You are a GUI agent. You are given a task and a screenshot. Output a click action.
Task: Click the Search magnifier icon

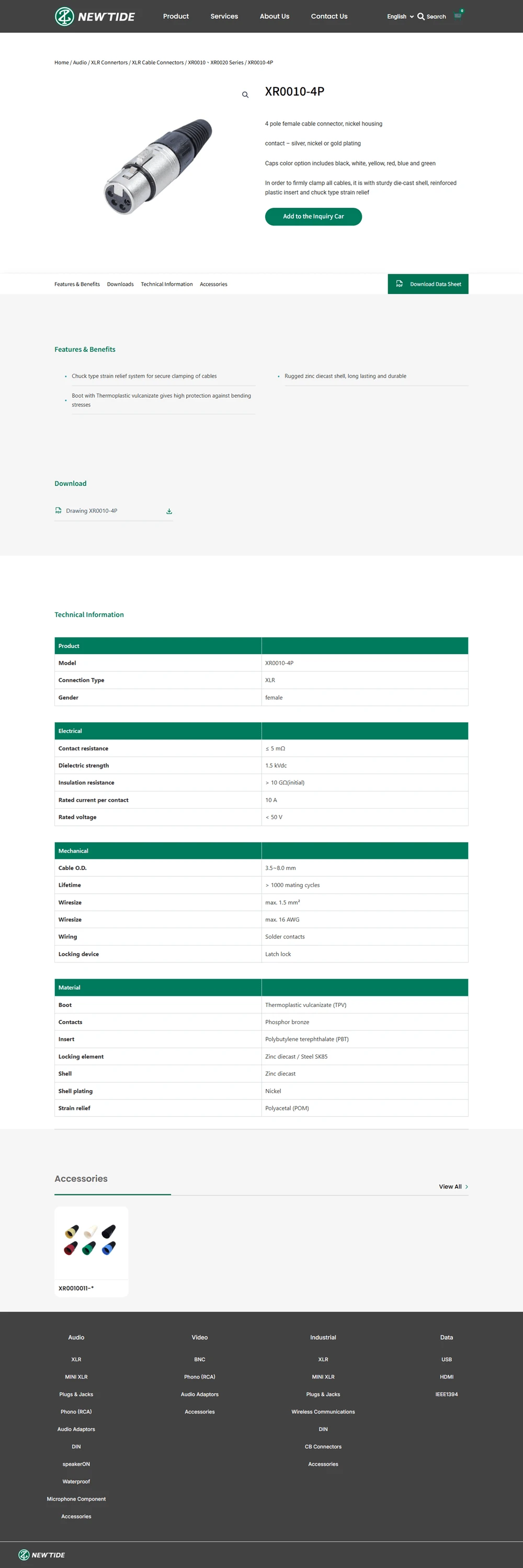point(421,16)
